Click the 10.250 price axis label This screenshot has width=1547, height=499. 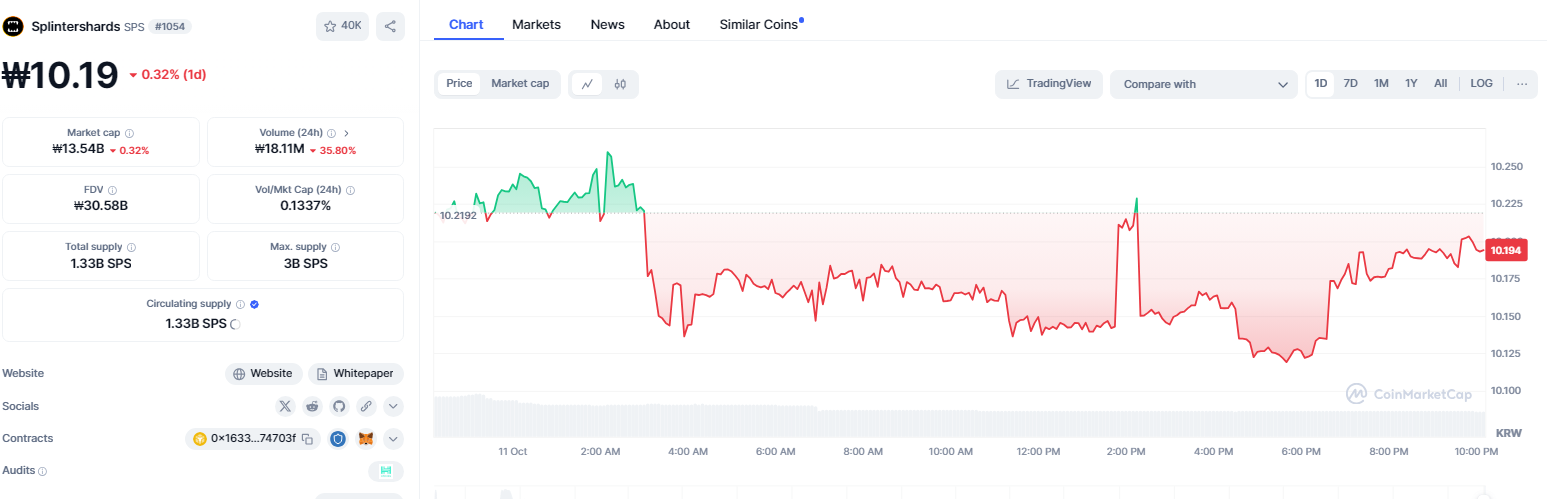click(x=1505, y=166)
